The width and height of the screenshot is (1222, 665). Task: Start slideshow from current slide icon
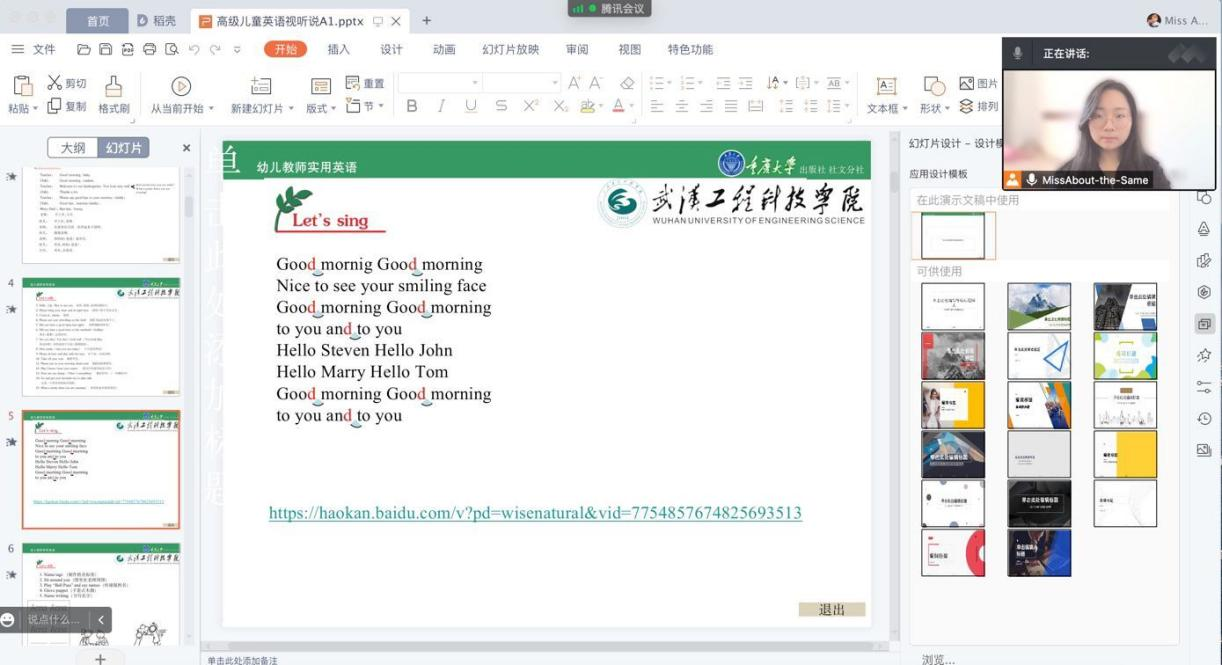coord(181,87)
